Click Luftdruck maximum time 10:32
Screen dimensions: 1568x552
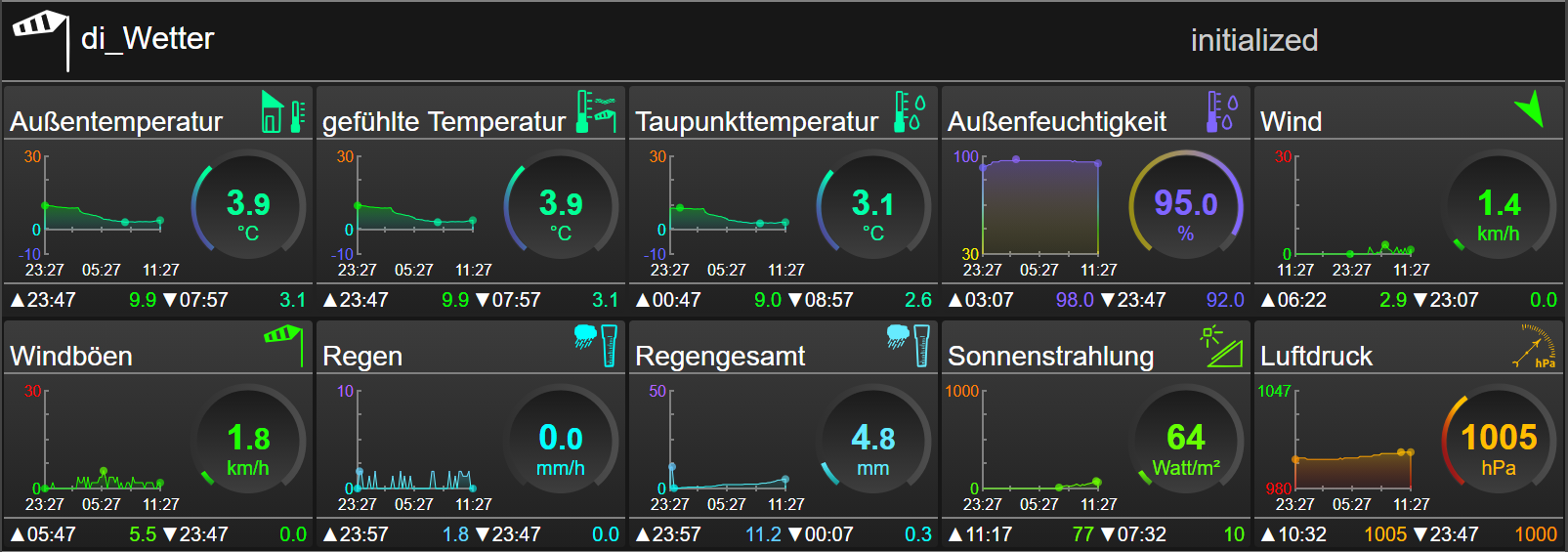(x=1301, y=534)
